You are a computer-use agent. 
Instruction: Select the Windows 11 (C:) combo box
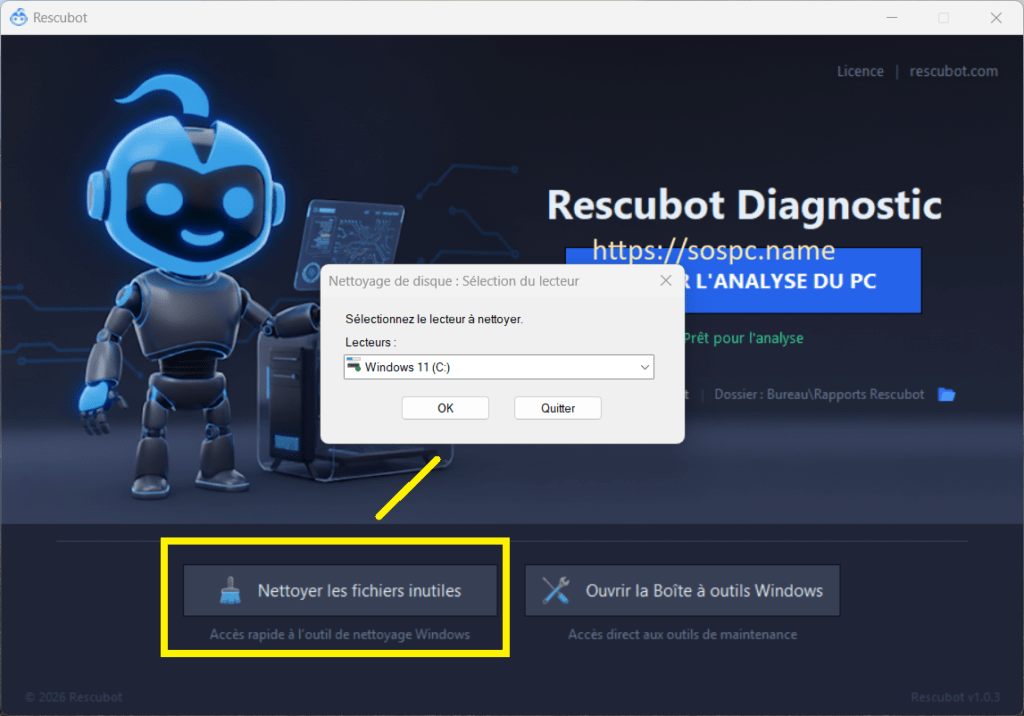point(499,367)
